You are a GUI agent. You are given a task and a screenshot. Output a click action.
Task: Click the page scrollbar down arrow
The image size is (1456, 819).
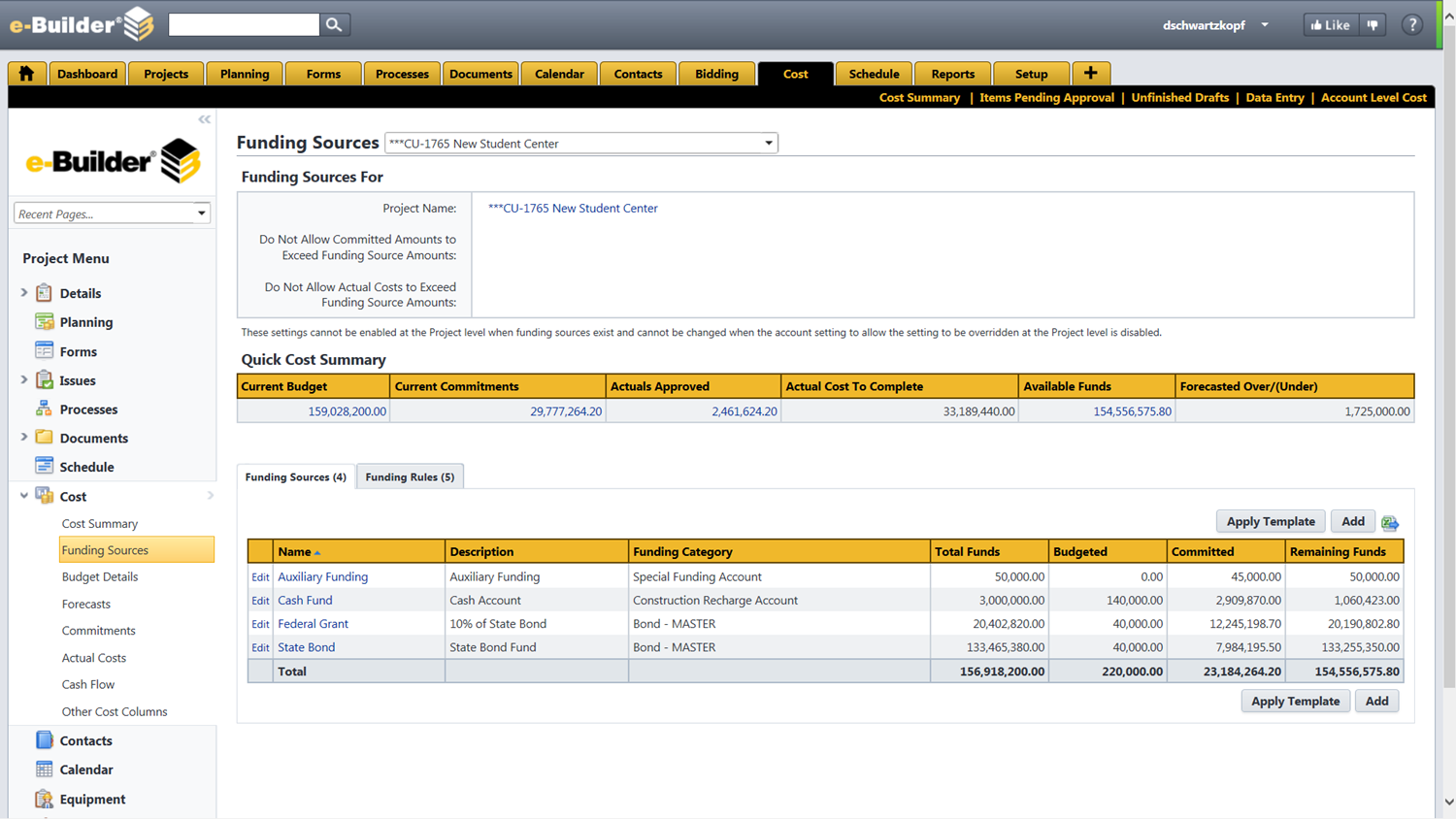tap(1448, 803)
